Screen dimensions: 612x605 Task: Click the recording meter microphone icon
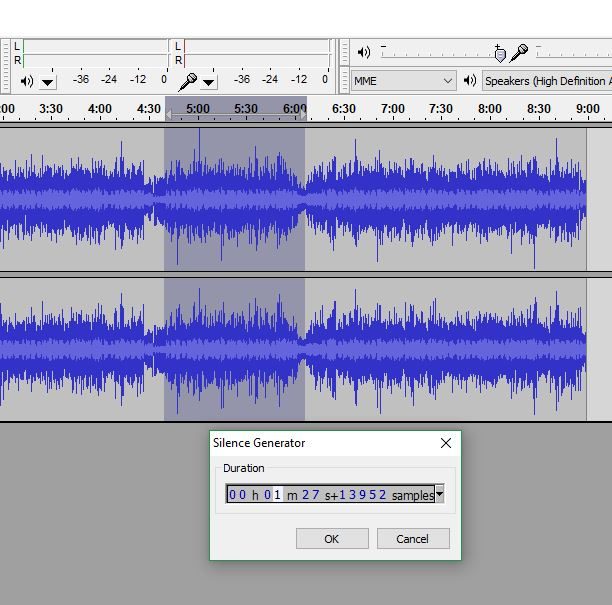pos(187,81)
